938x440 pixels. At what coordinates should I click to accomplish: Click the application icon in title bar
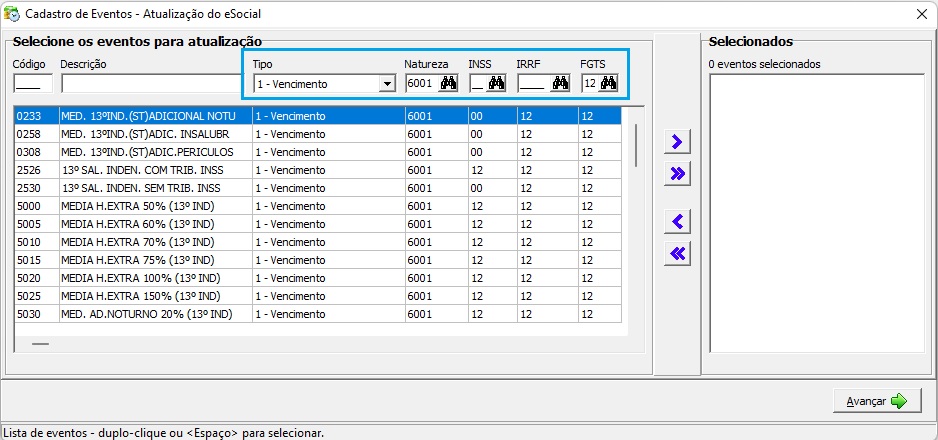pos(11,13)
